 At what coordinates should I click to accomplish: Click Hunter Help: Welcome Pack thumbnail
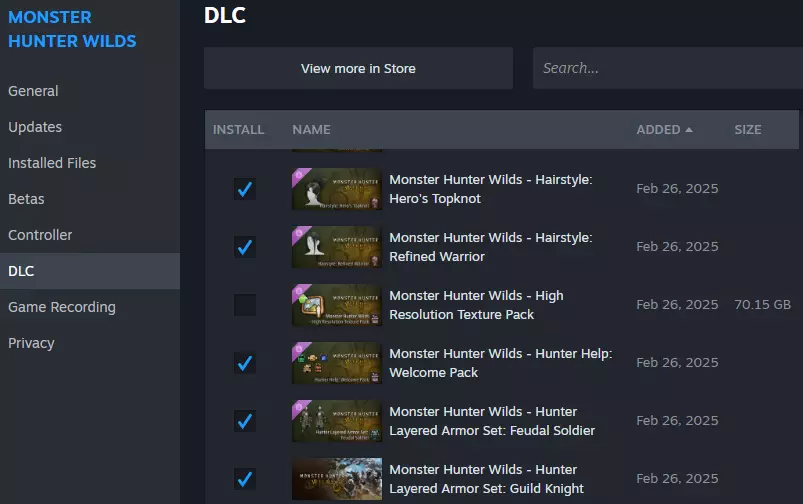click(x=337, y=363)
